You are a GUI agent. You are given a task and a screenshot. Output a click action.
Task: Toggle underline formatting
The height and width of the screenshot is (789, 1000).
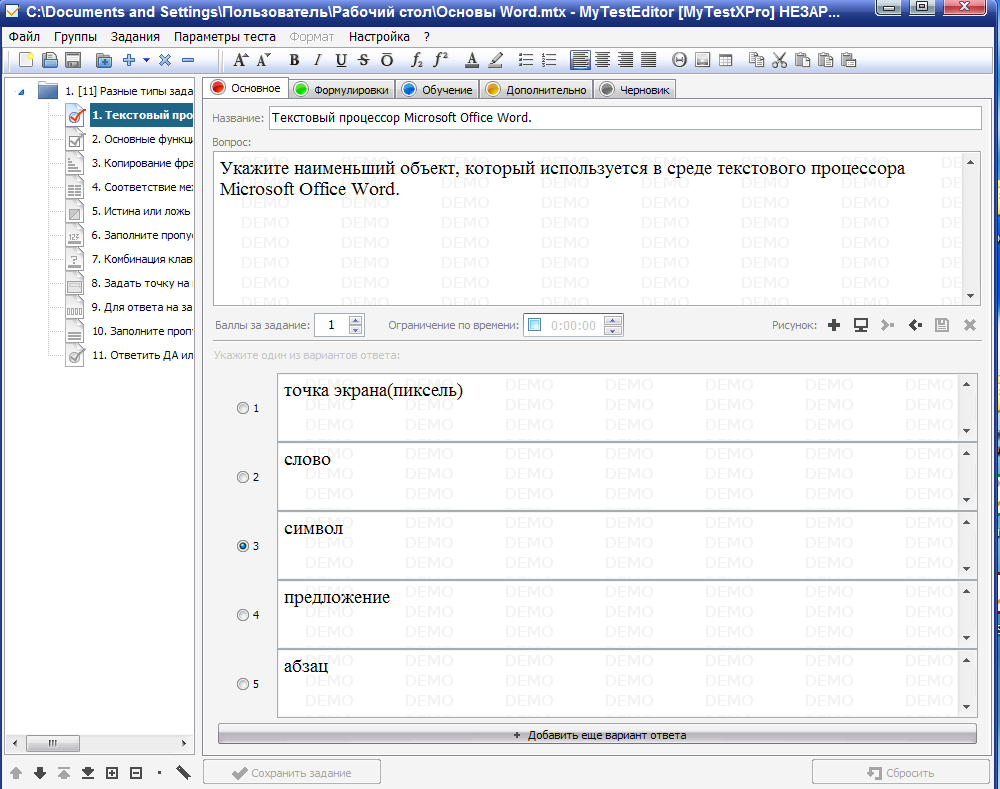tap(341, 61)
